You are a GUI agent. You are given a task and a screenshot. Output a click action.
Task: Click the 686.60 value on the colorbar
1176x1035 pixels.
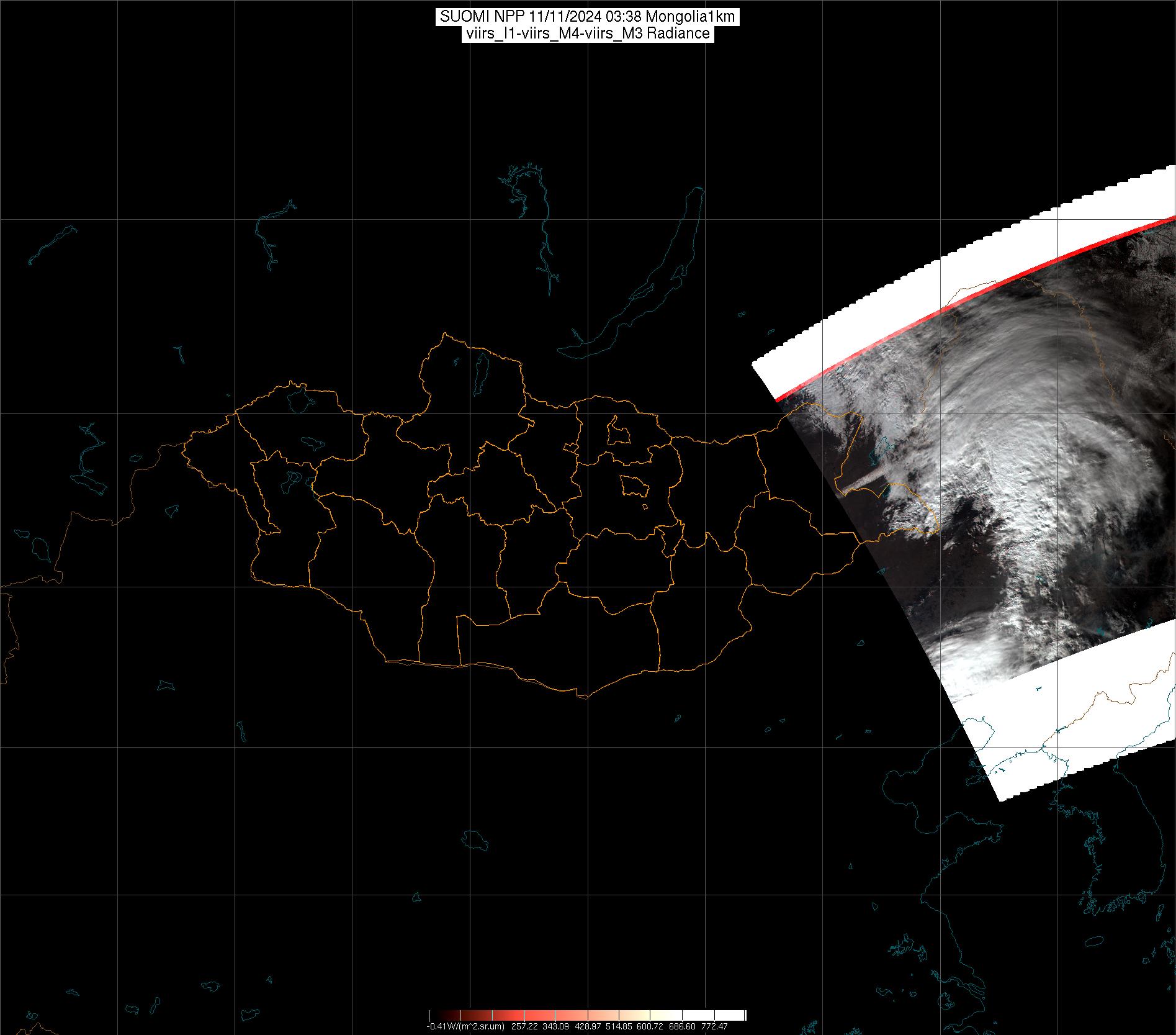(683, 1026)
